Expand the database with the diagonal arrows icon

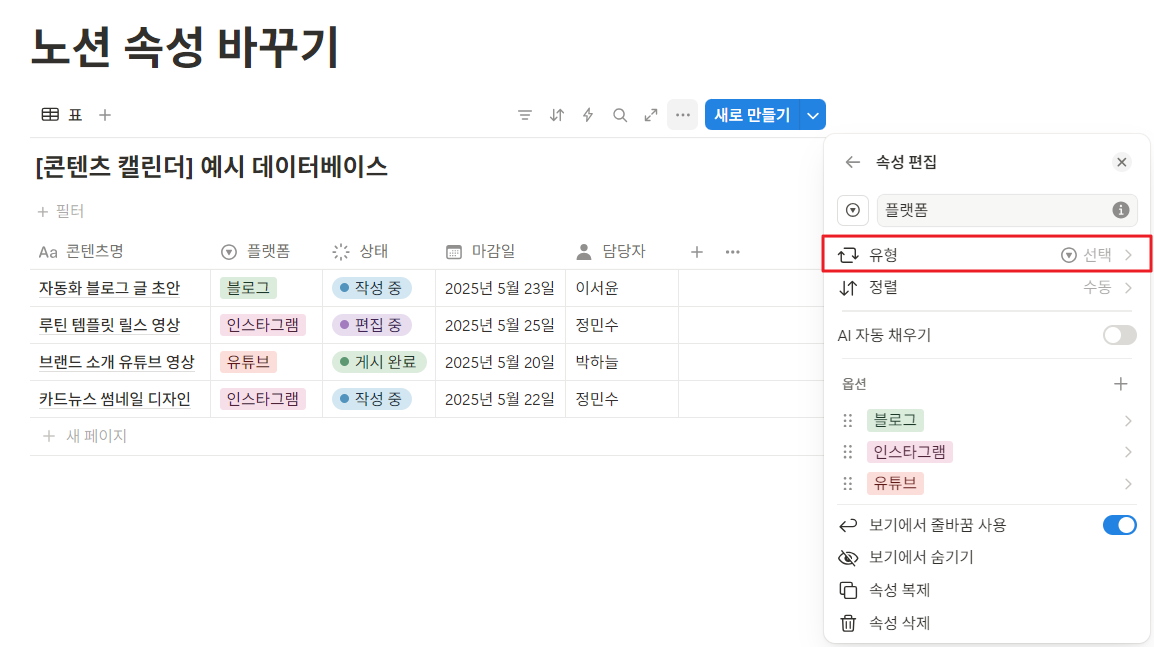click(650, 114)
